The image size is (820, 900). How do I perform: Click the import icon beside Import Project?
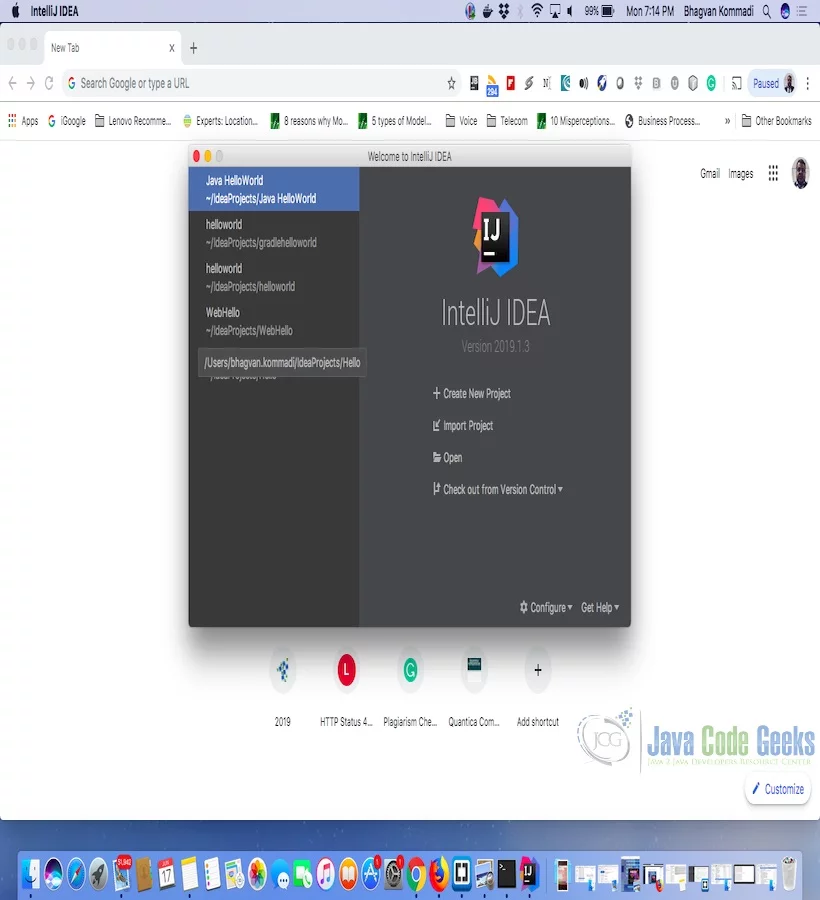coord(437,425)
